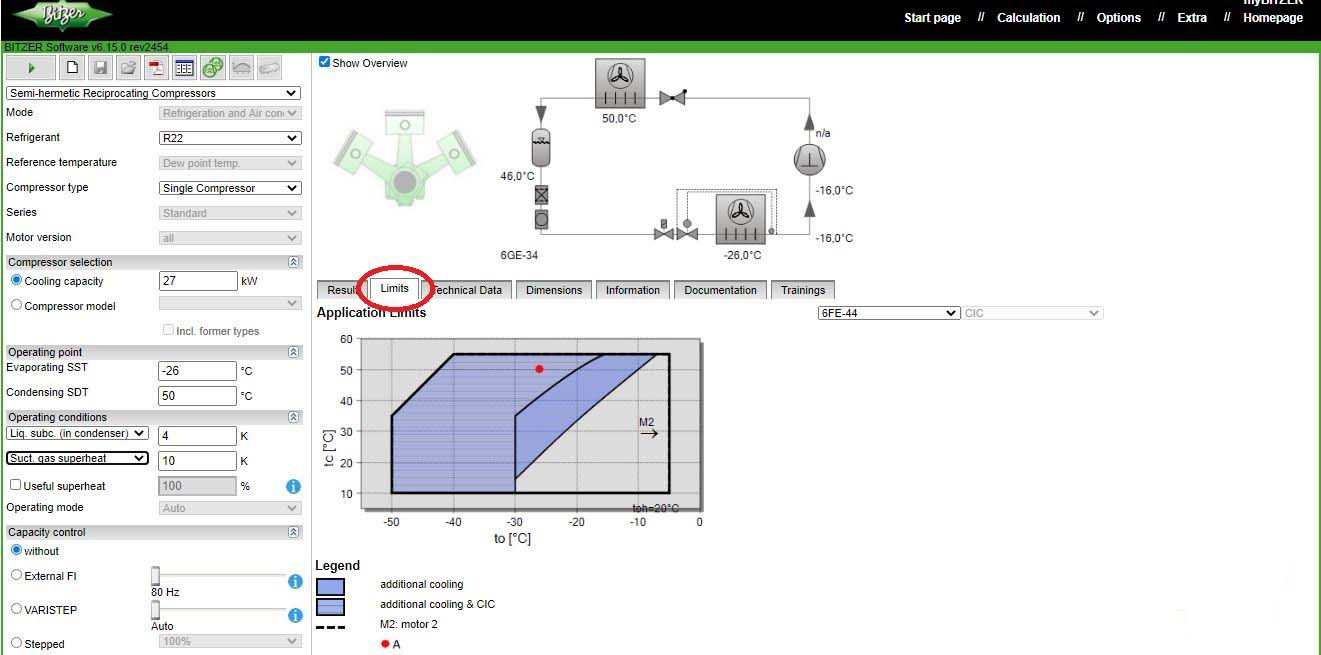1321x655 pixels.
Task: Open the Documentation tab
Action: 721,290
